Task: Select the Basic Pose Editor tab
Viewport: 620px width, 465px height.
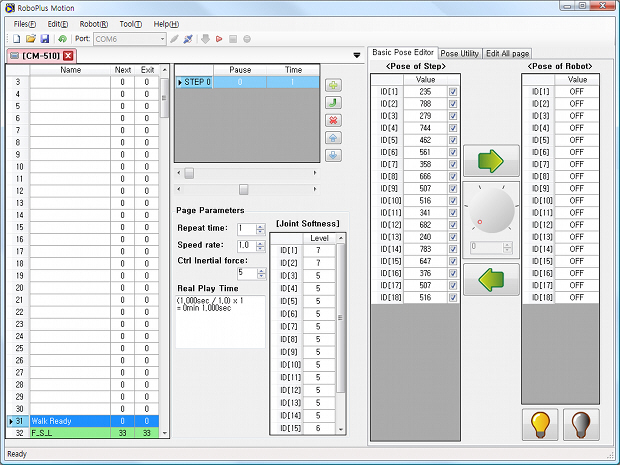Action: click(403, 52)
